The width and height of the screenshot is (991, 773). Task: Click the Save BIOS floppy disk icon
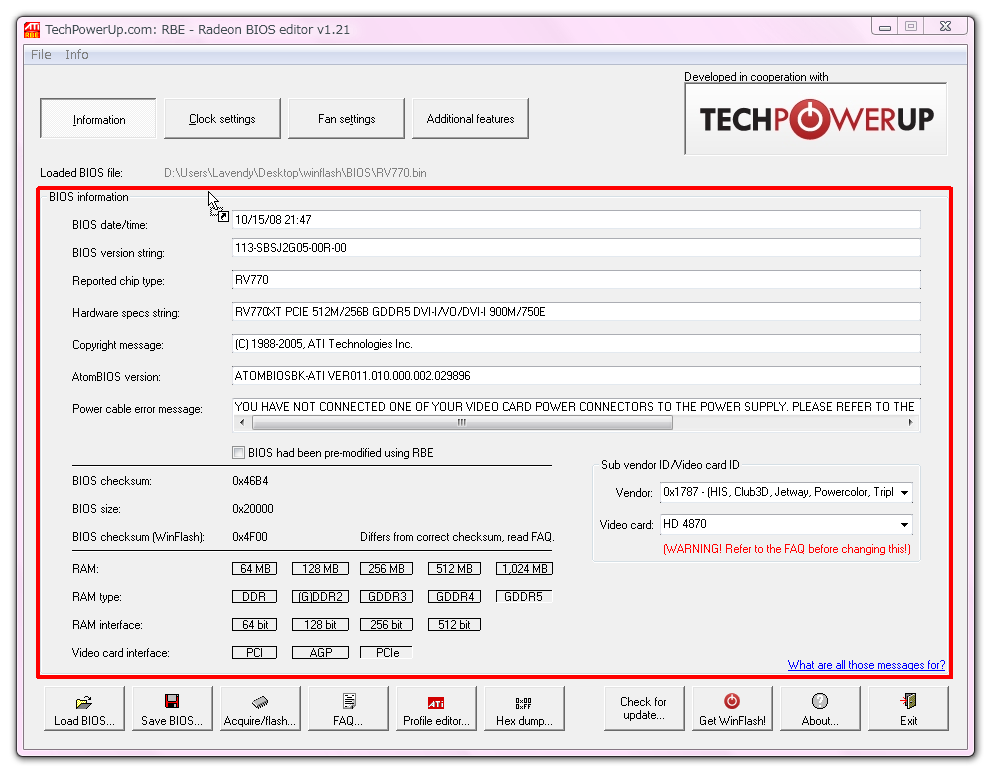[x=171, y=701]
